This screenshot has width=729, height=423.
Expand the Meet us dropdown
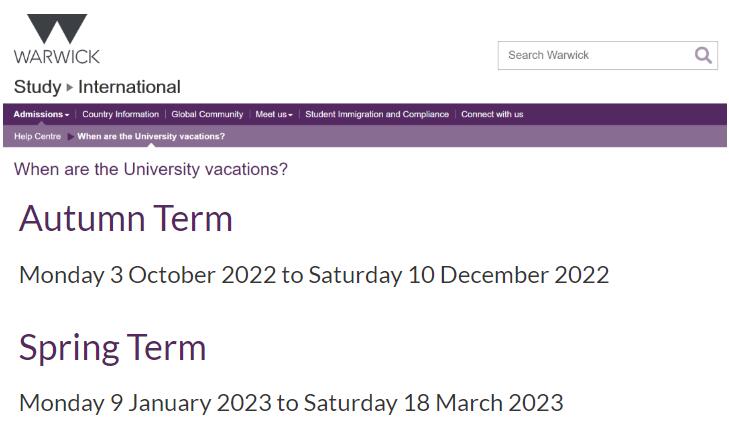tap(274, 114)
